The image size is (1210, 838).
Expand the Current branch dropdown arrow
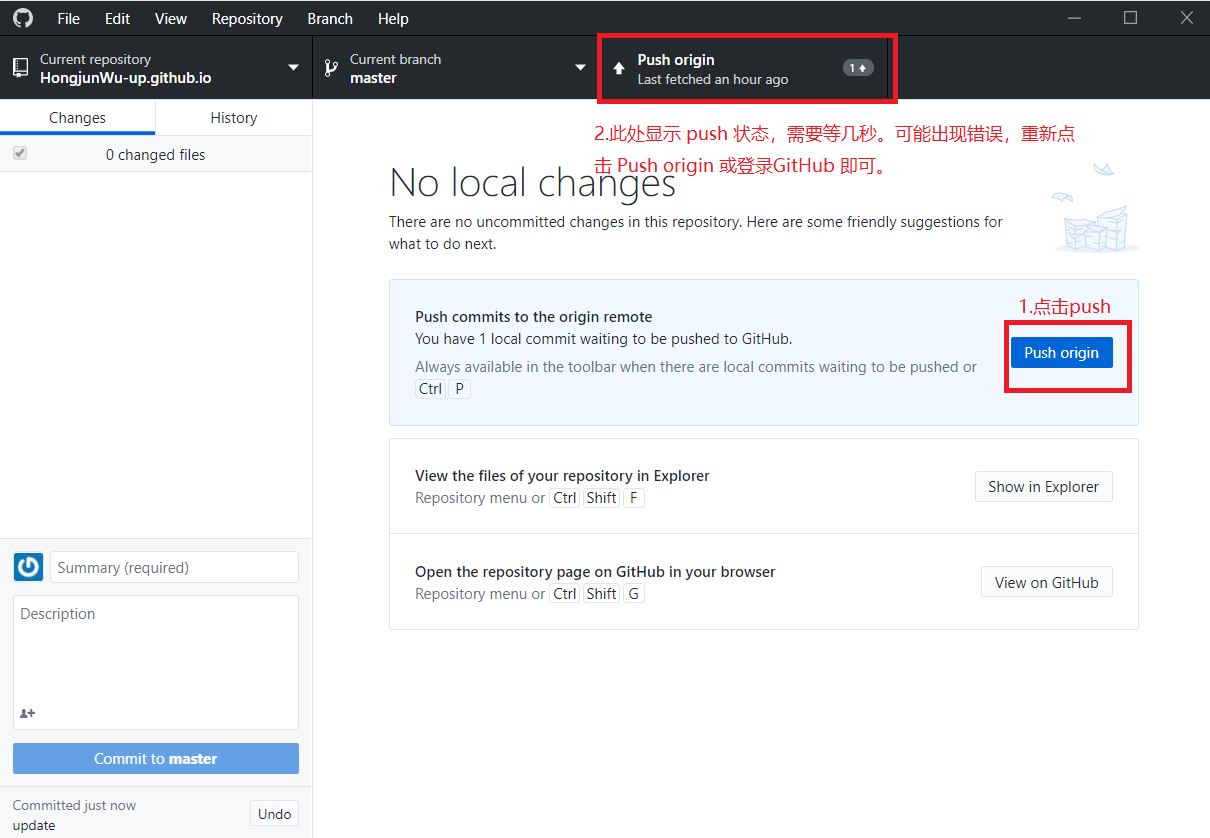coord(580,68)
